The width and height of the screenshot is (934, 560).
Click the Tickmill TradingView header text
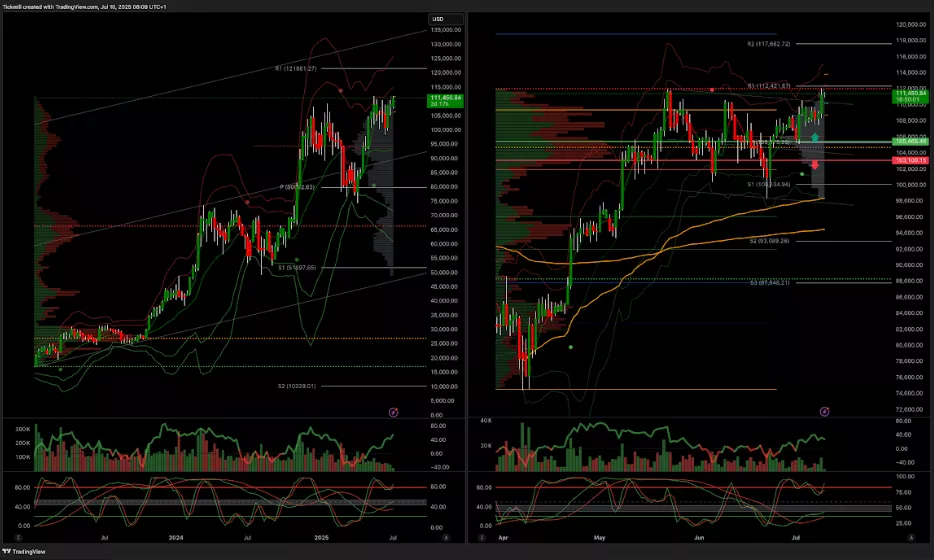click(80, 6)
